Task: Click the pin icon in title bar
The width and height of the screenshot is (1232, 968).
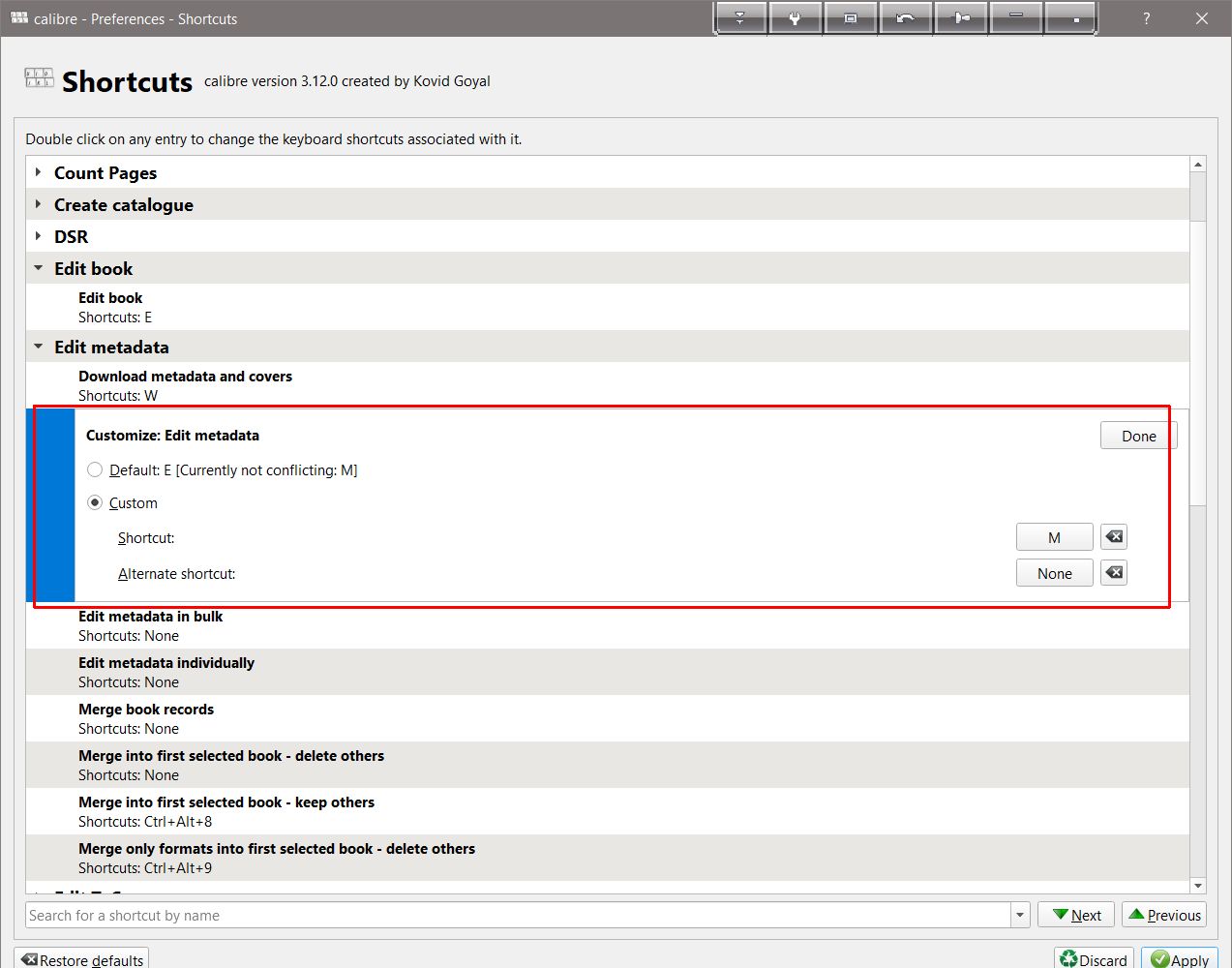Action: (x=961, y=18)
